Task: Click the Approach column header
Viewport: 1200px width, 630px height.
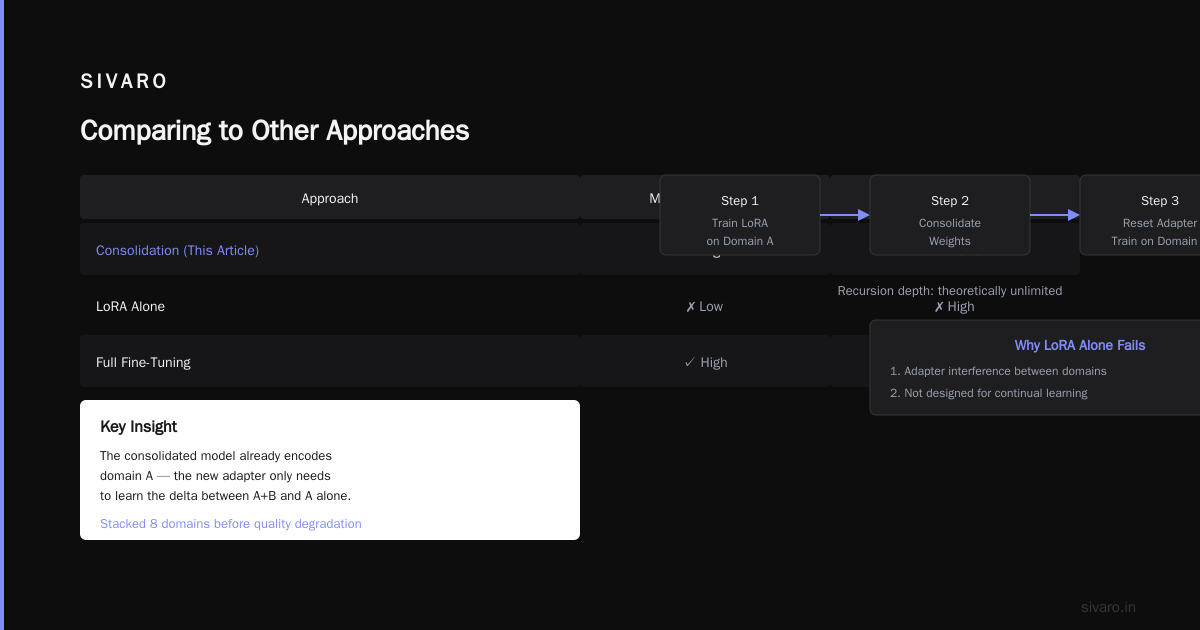Action: click(330, 199)
